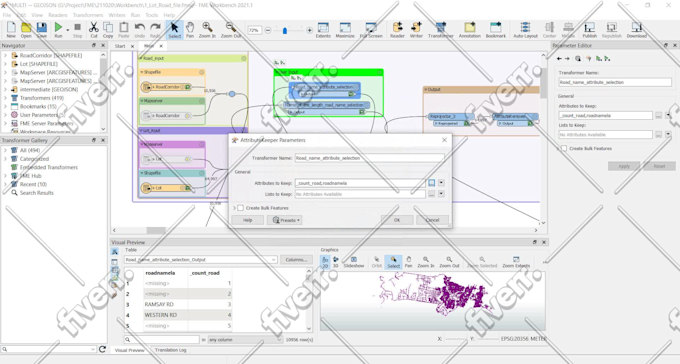Image resolution: width=680 pixels, height=364 pixels.
Task: Open the Tools menu
Action: [151, 15]
